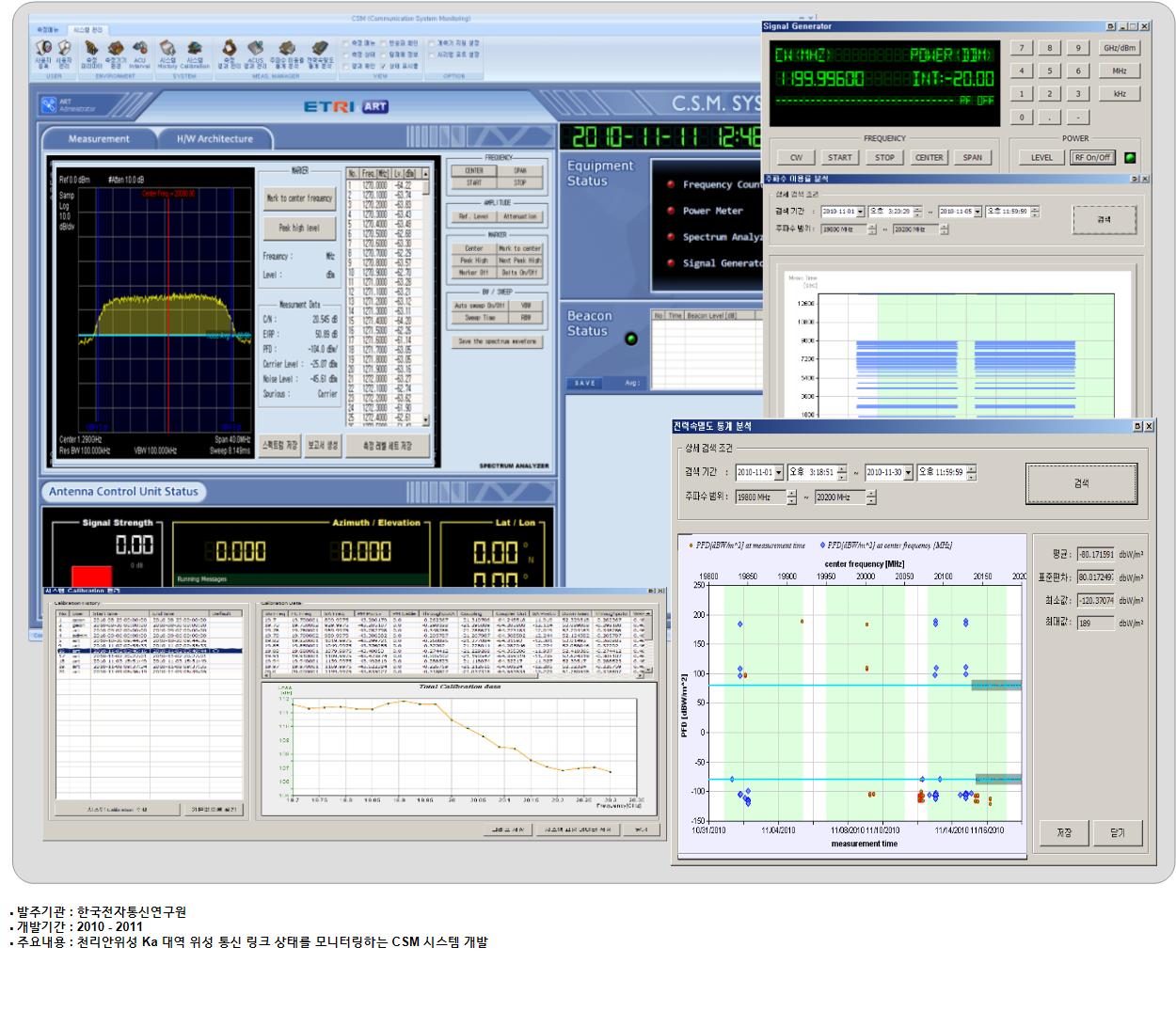The height and width of the screenshot is (1011, 1176).
Task: Click the keypad digit 7 in Signal Generator
Action: 1022,48
